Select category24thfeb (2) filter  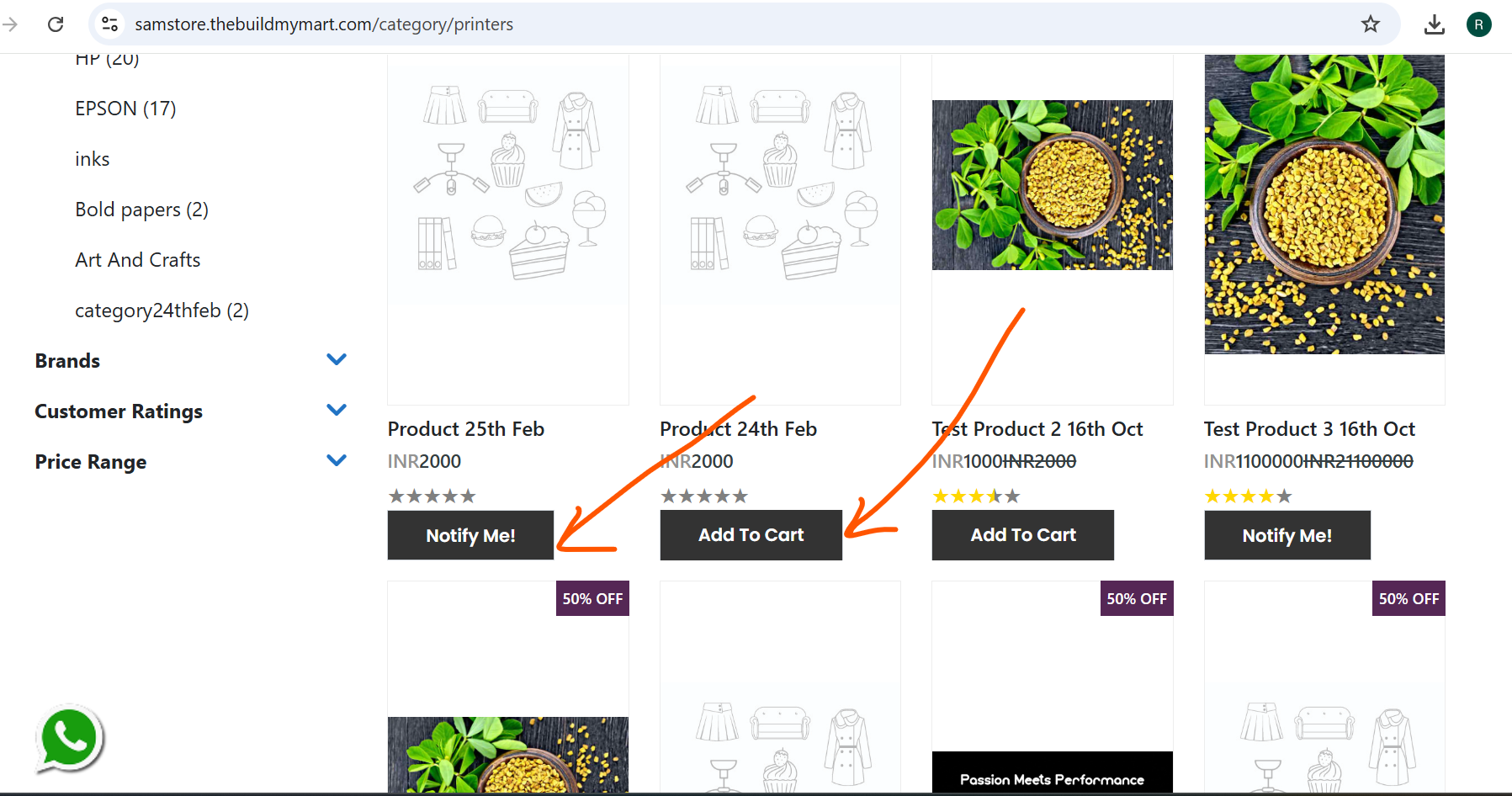point(162,310)
